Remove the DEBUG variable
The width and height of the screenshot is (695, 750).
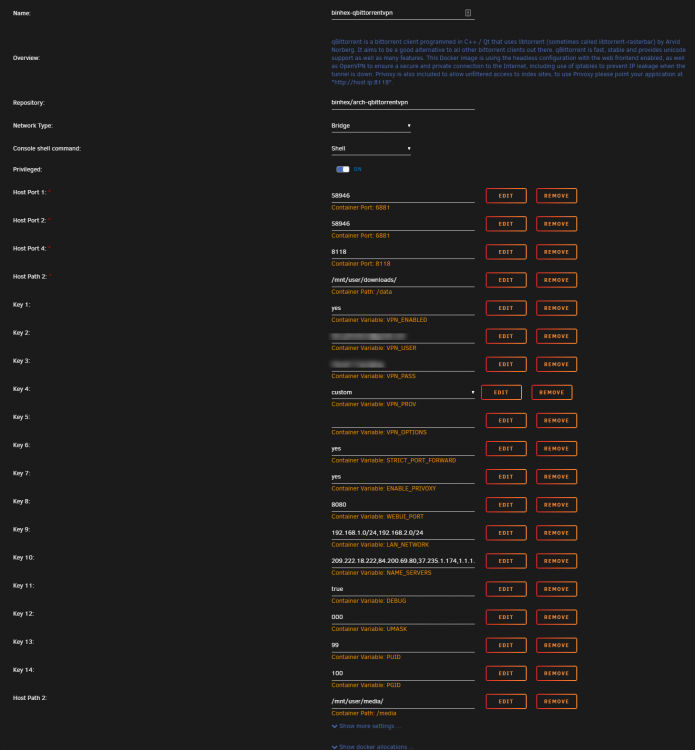click(x=556, y=589)
